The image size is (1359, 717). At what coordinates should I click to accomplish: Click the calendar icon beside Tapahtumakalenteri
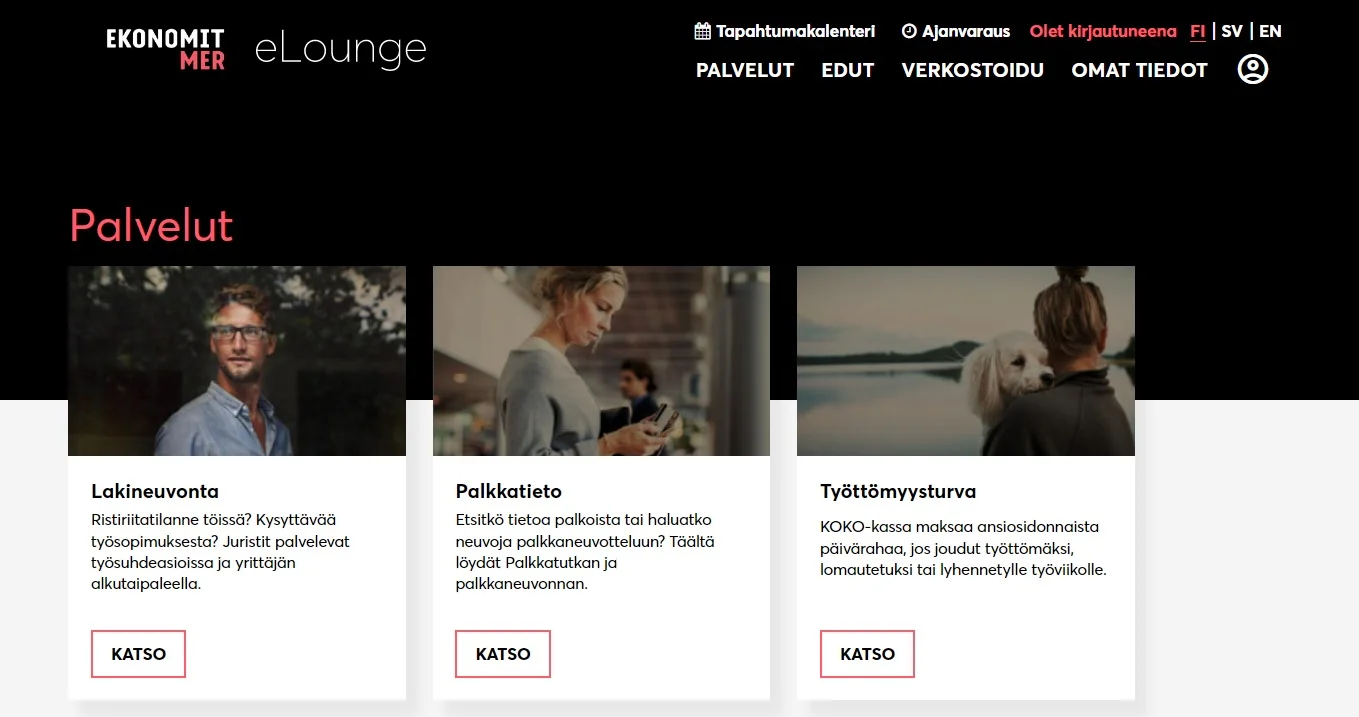point(703,31)
